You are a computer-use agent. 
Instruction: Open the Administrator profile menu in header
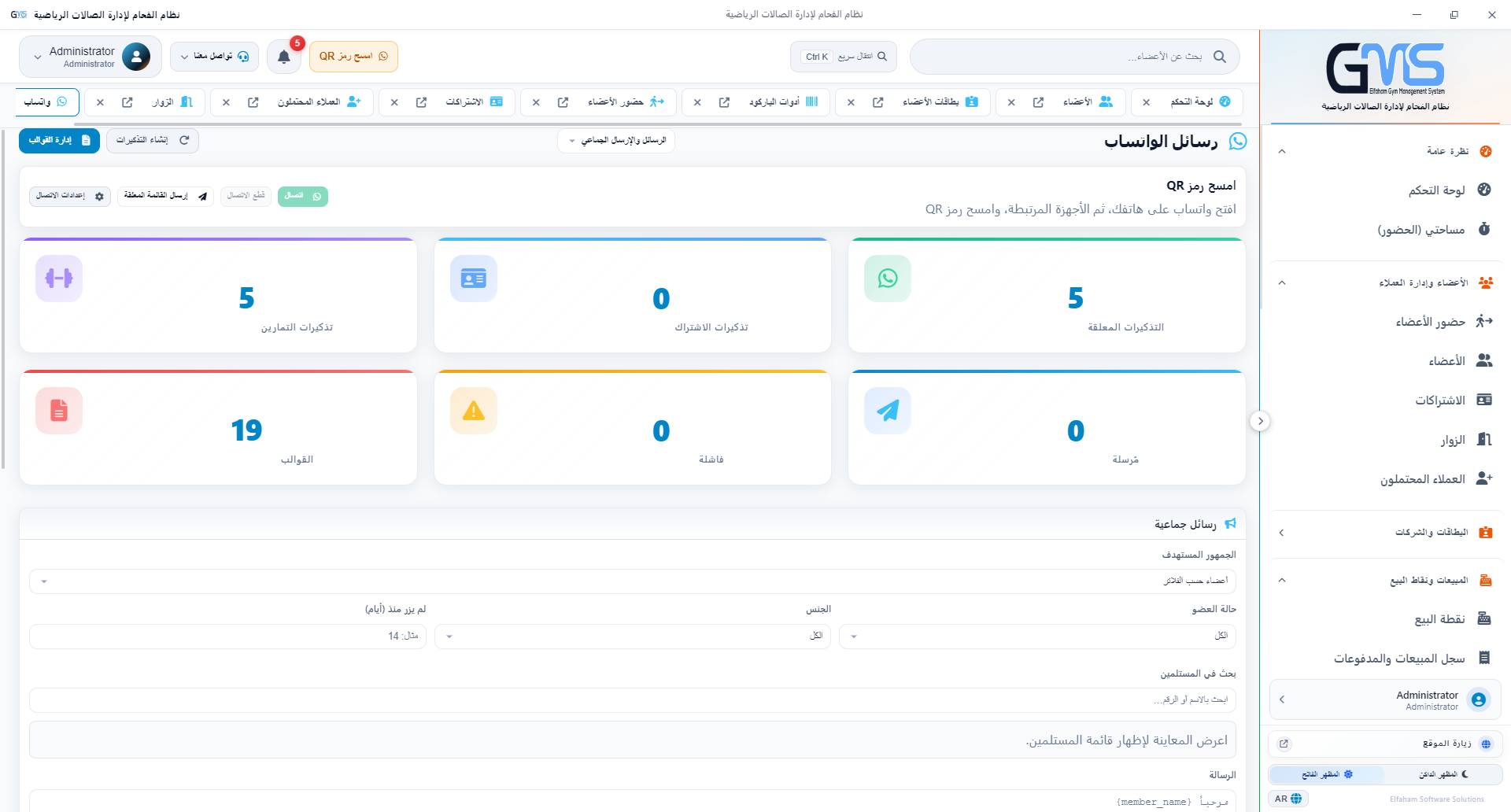[x=91, y=57]
